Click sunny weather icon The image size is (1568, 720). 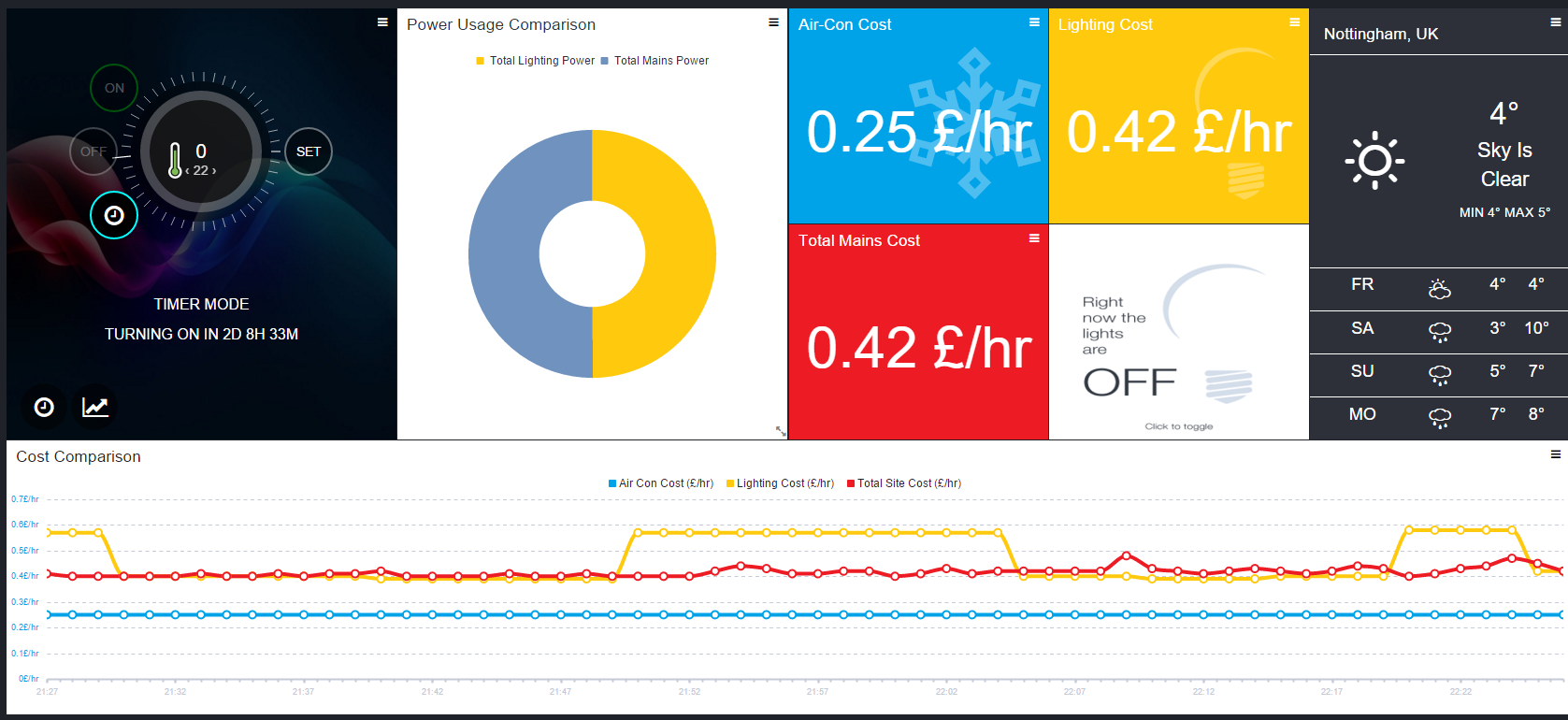click(1374, 161)
